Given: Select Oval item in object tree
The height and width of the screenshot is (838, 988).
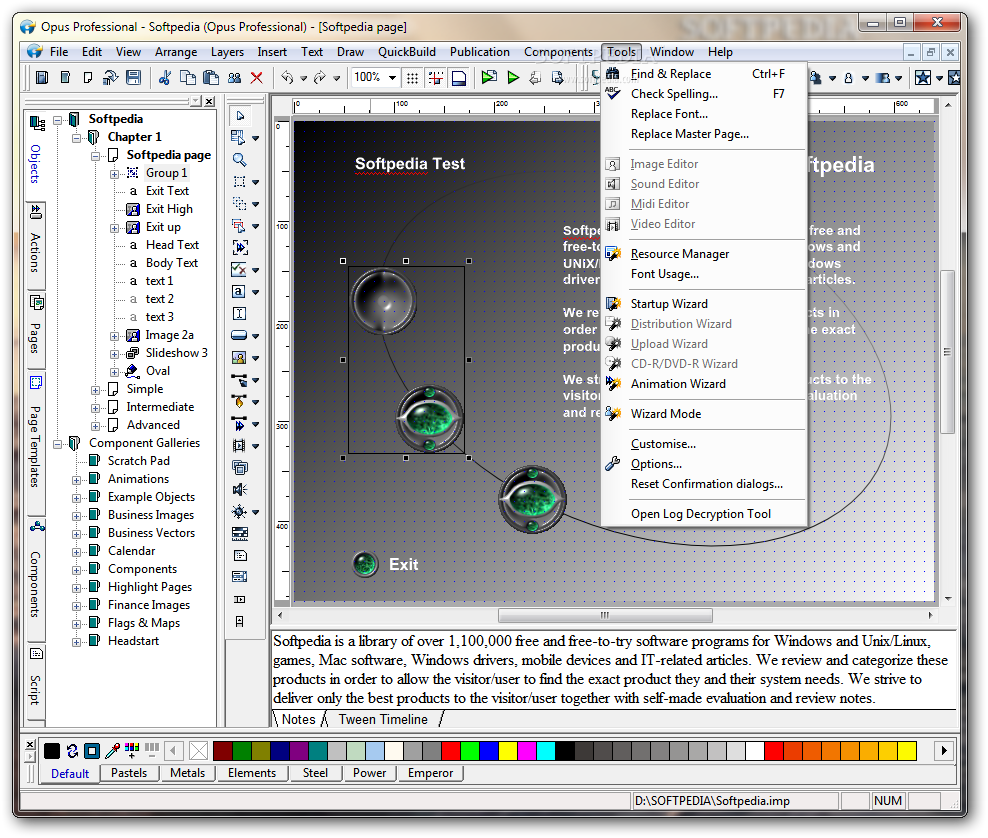Looking at the screenshot, I should (x=158, y=371).
